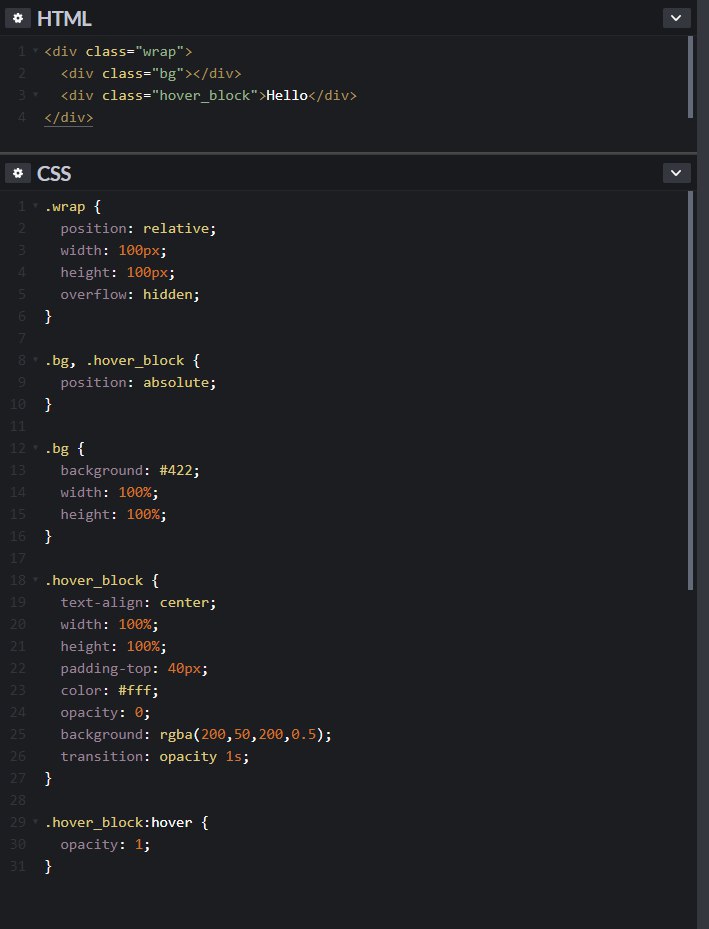Place cursor on the "Hello" text
The width and height of the screenshot is (709, 929).
click(x=287, y=95)
